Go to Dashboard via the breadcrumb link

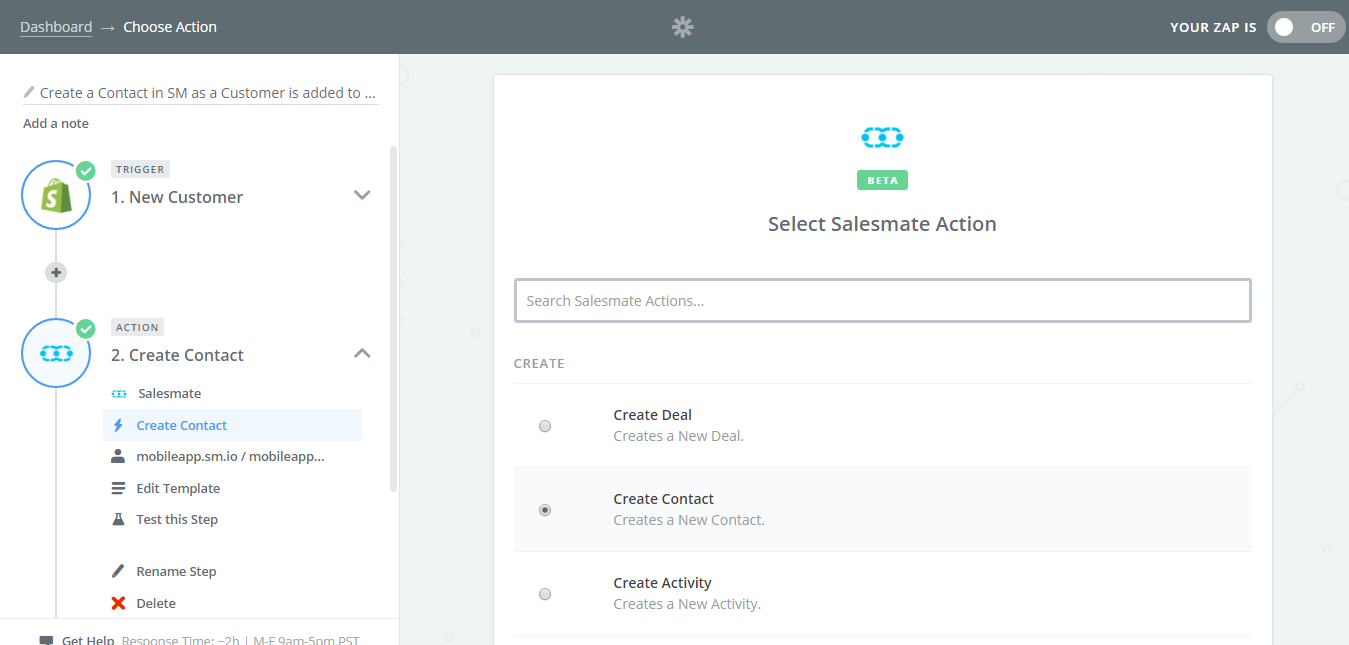56,27
